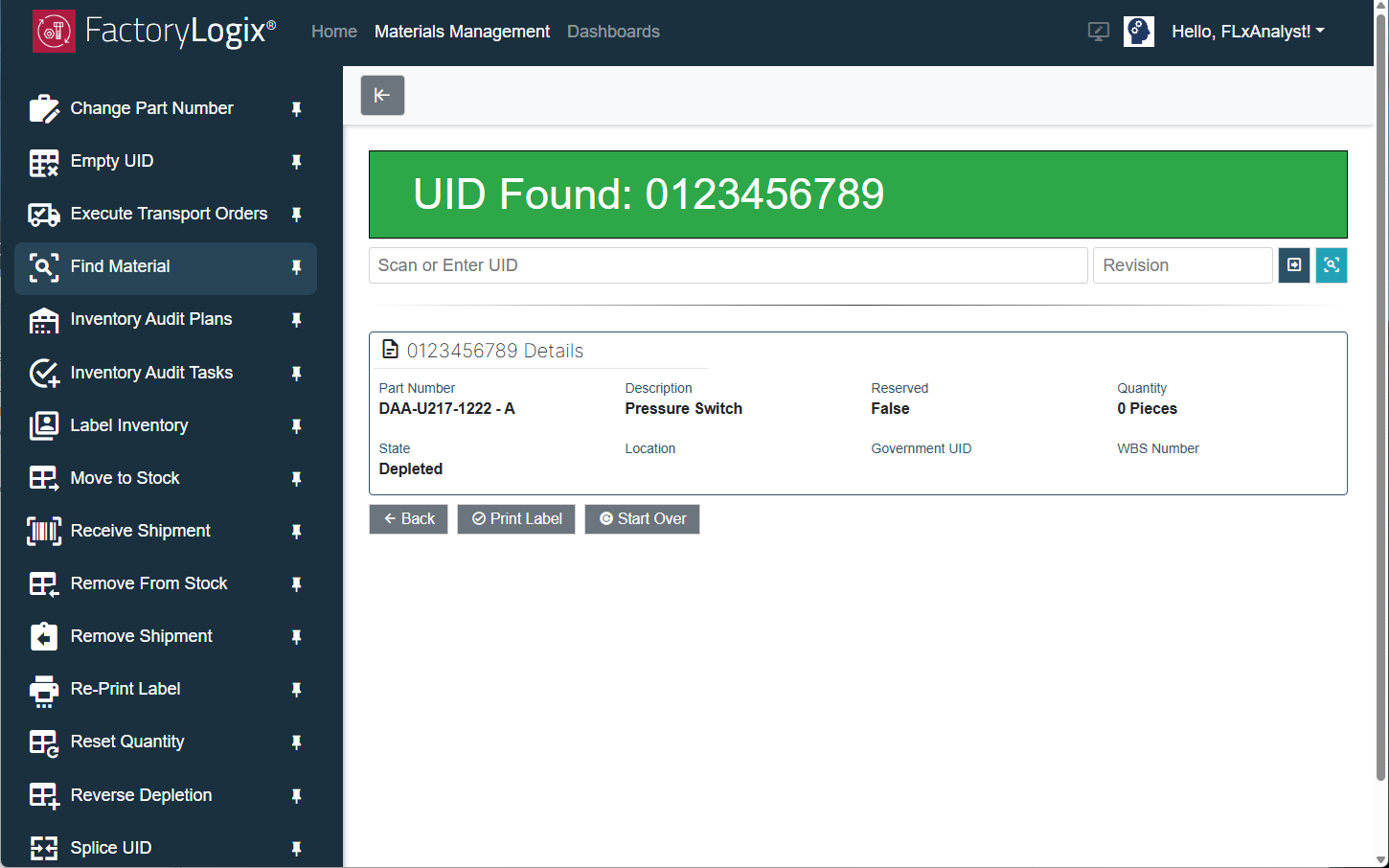Screen dimensions: 1389x868
Task: Select the Change Part Number tool
Action: (151, 108)
